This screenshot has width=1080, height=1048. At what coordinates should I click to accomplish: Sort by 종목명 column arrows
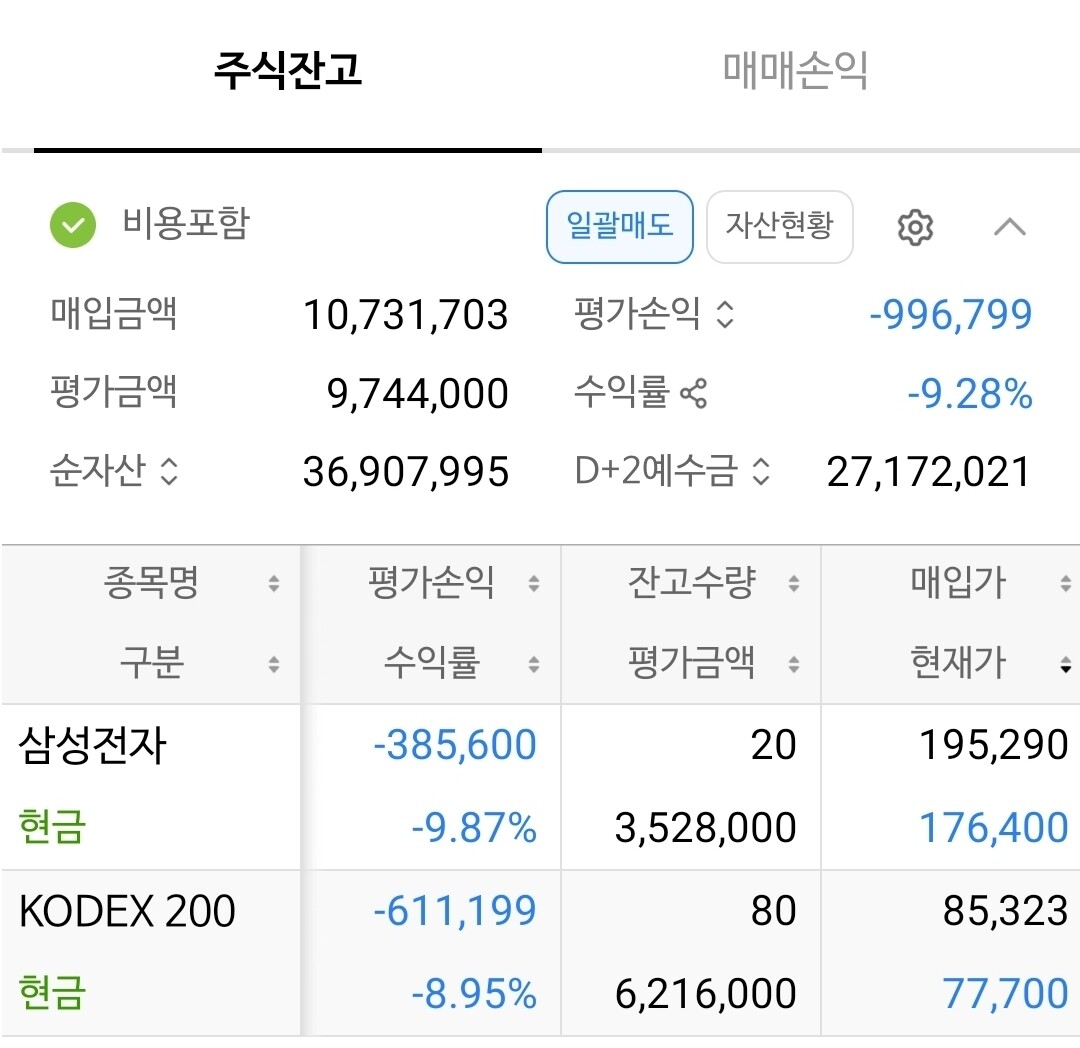pos(274,584)
